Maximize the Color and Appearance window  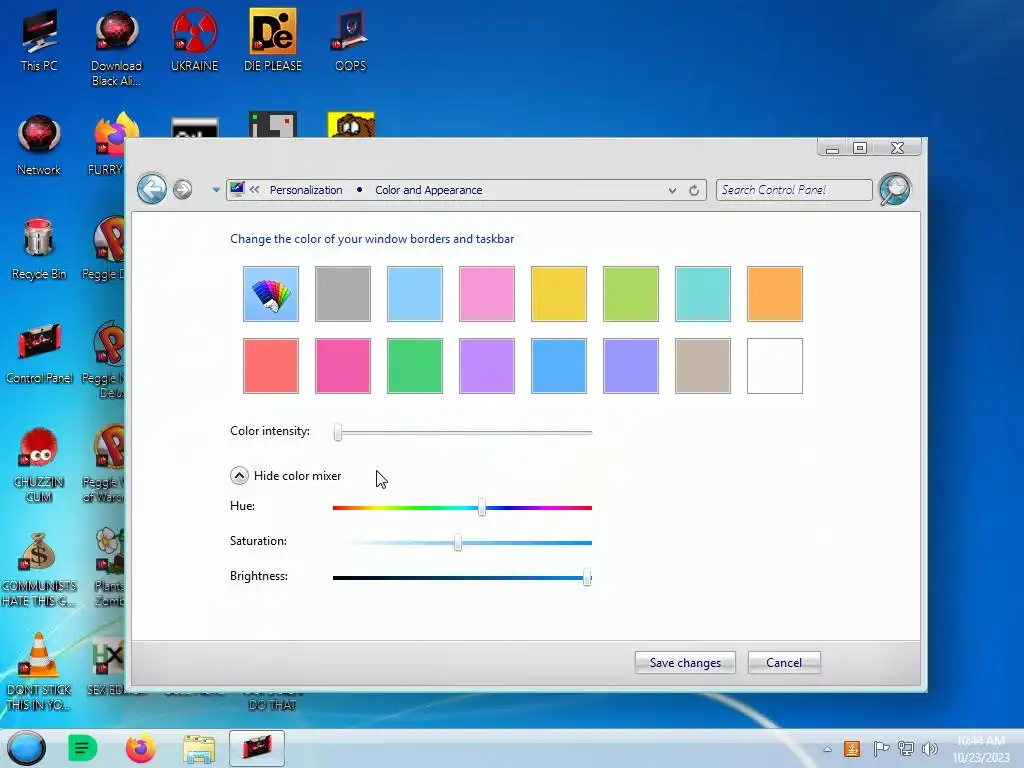860,148
